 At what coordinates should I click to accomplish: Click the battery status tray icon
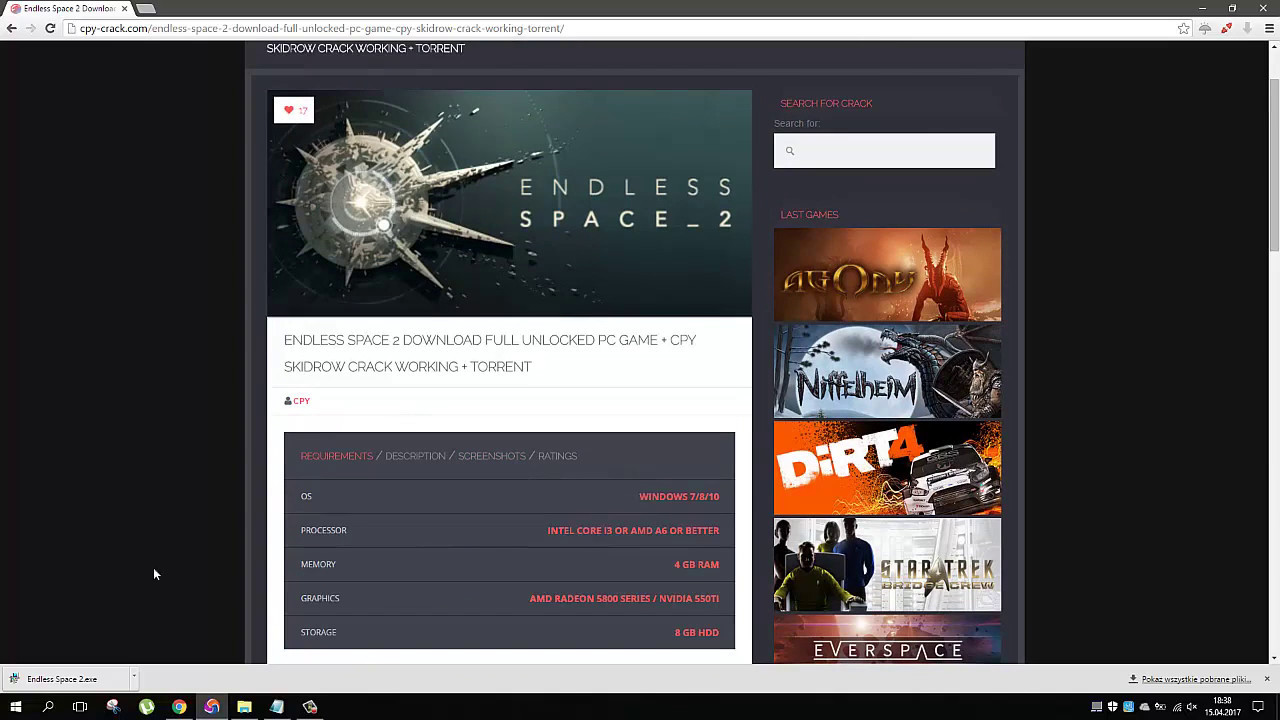(1160, 707)
